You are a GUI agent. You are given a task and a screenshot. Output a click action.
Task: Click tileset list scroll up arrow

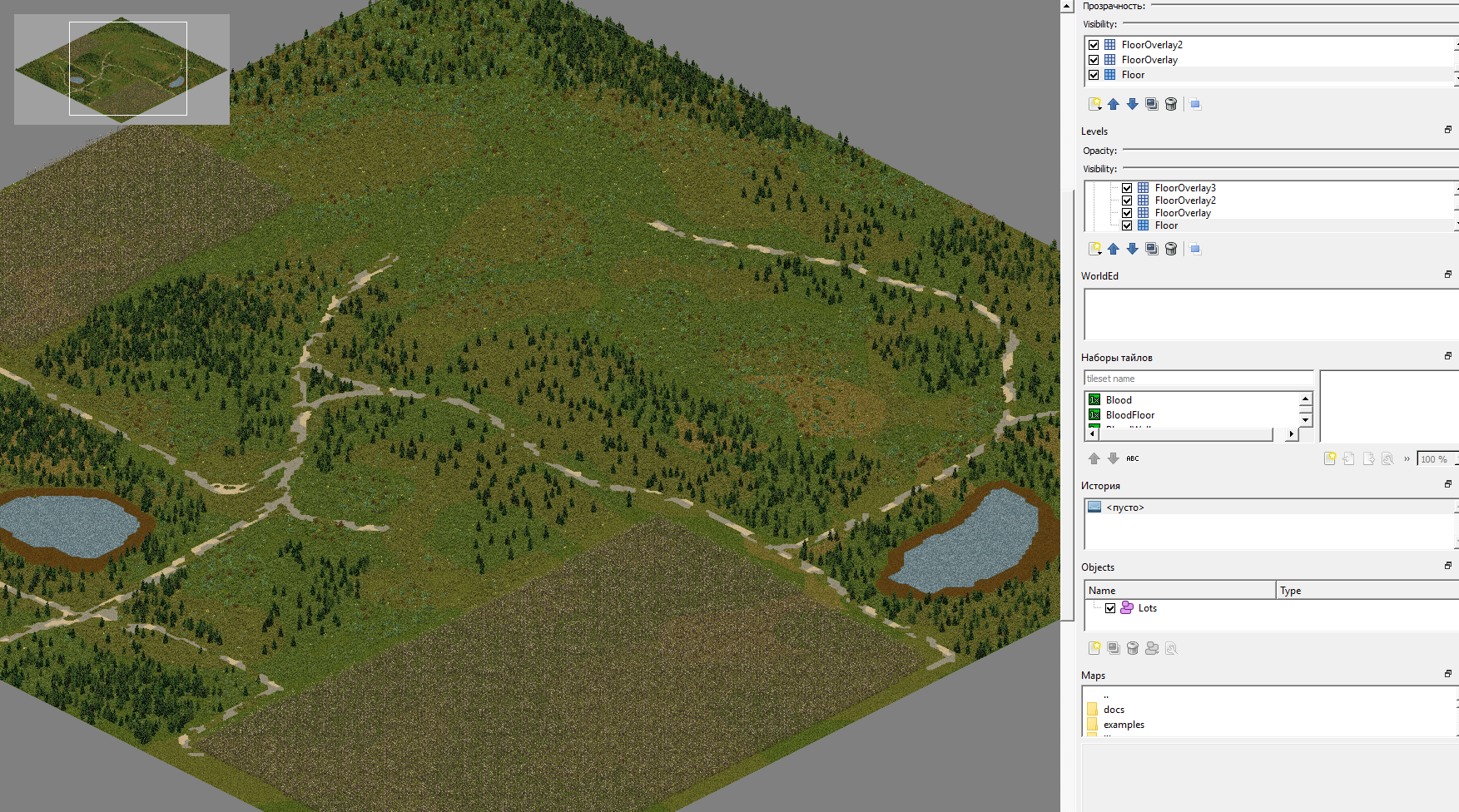point(1305,399)
